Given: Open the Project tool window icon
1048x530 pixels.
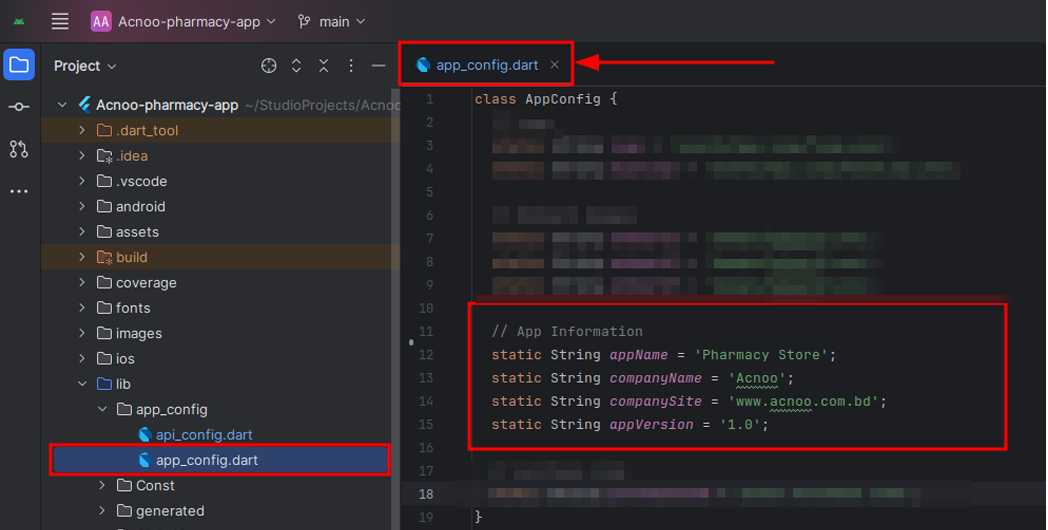Looking at the screenshot, I should coord(19,66).
